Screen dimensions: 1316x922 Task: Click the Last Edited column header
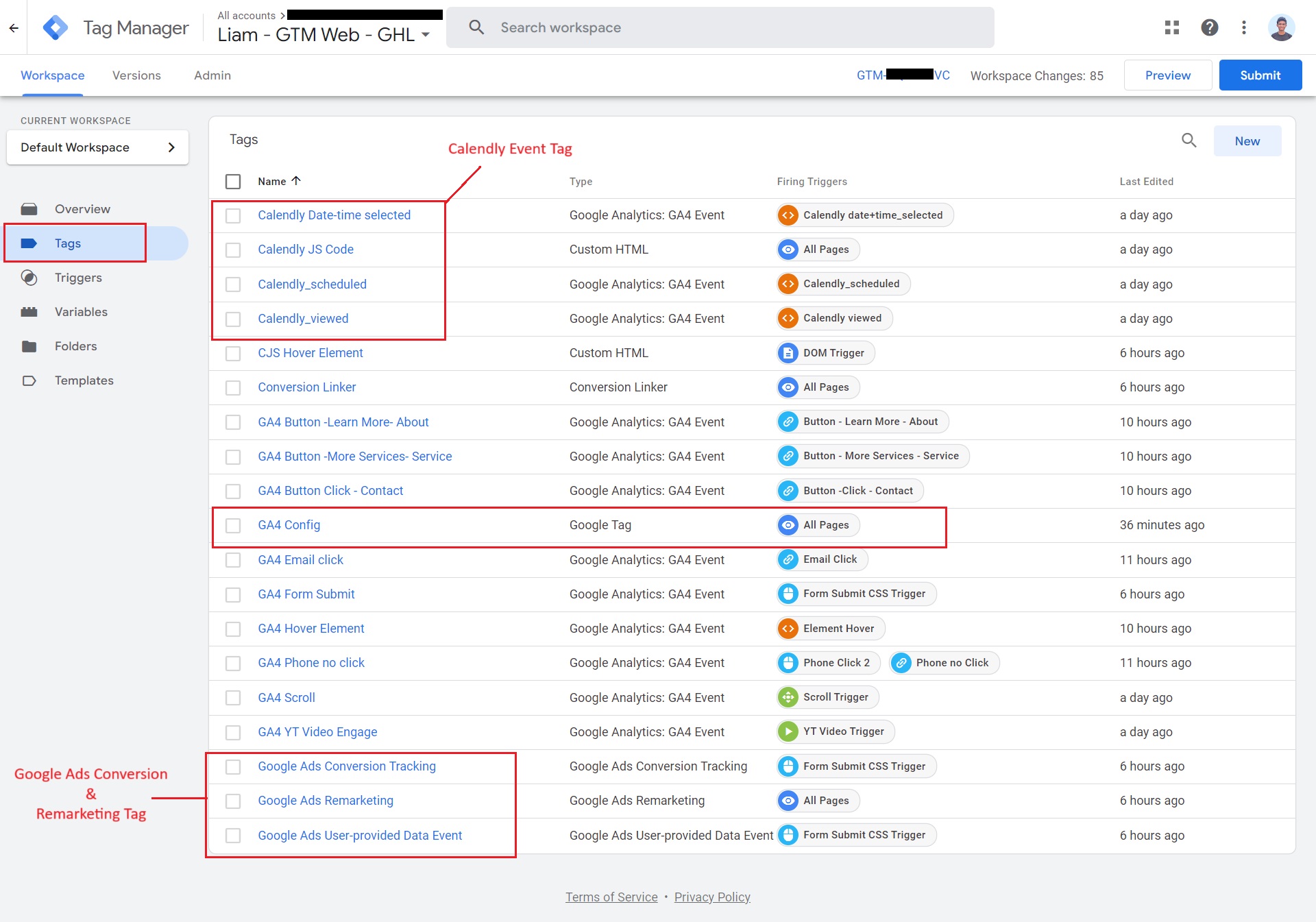(1147, 182)
